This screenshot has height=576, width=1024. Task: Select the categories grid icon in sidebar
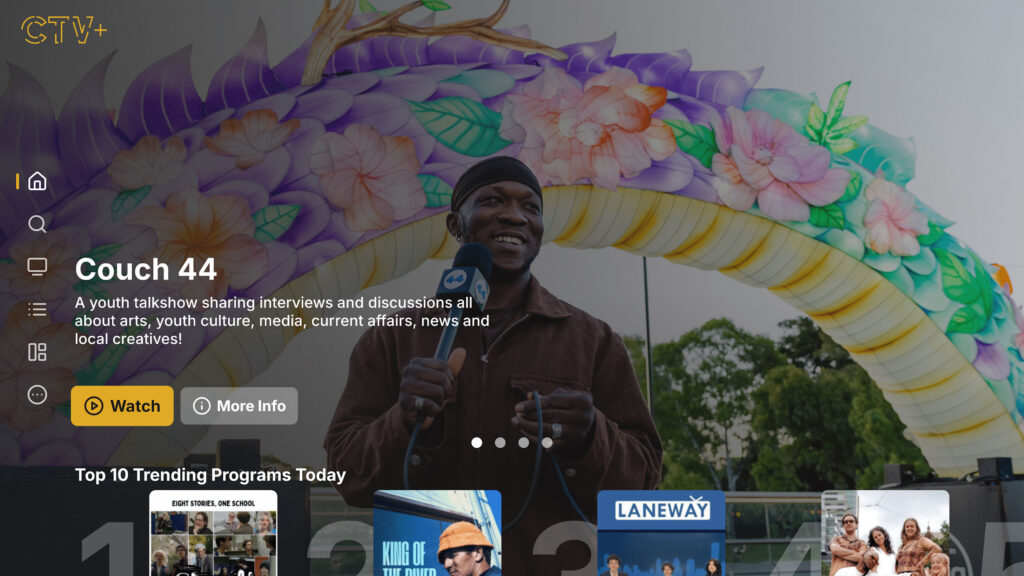coord(36,352)
